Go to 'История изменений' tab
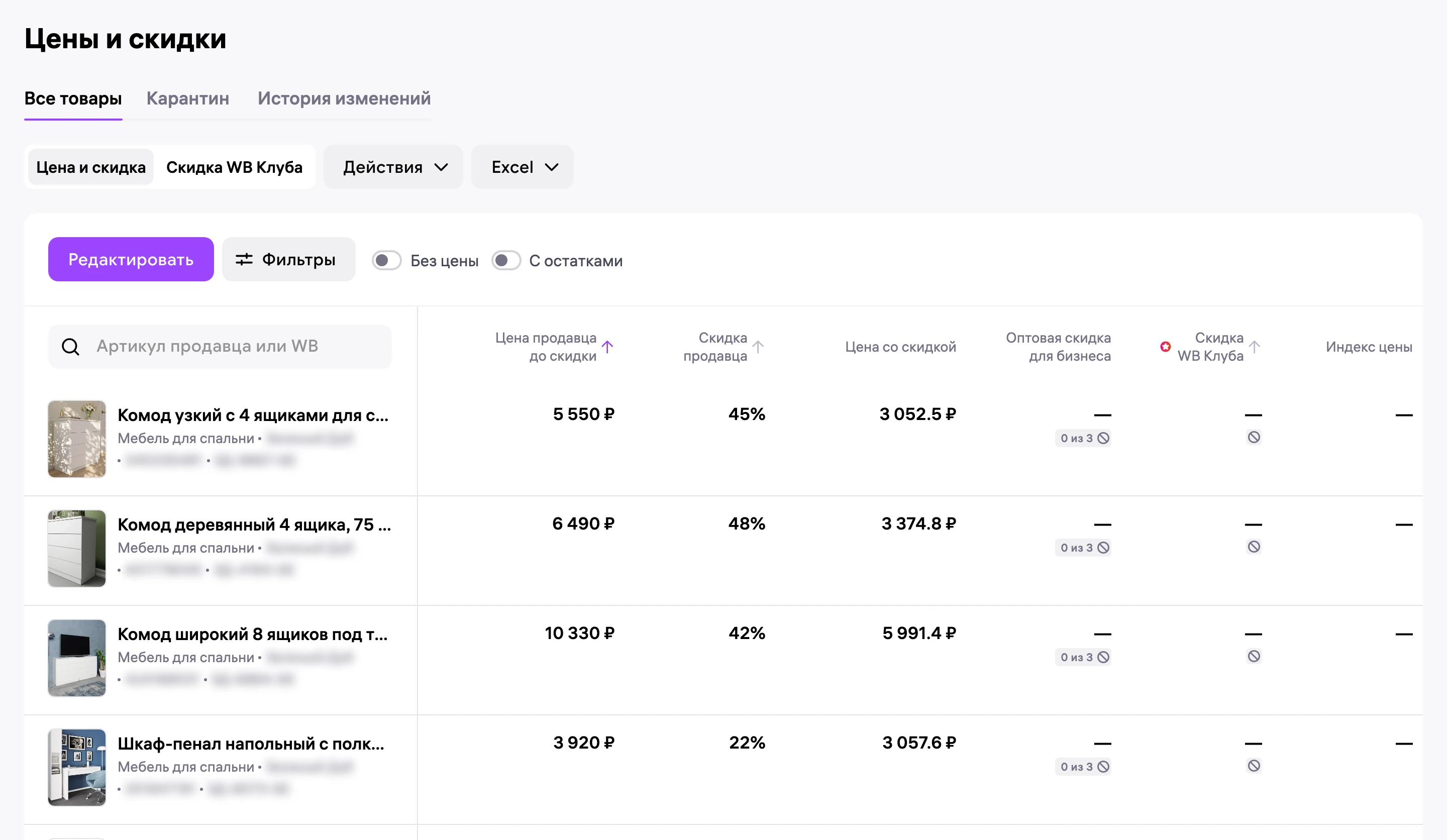The width and height of the screenshot is (1447, 840). click(x=344, y=98)
